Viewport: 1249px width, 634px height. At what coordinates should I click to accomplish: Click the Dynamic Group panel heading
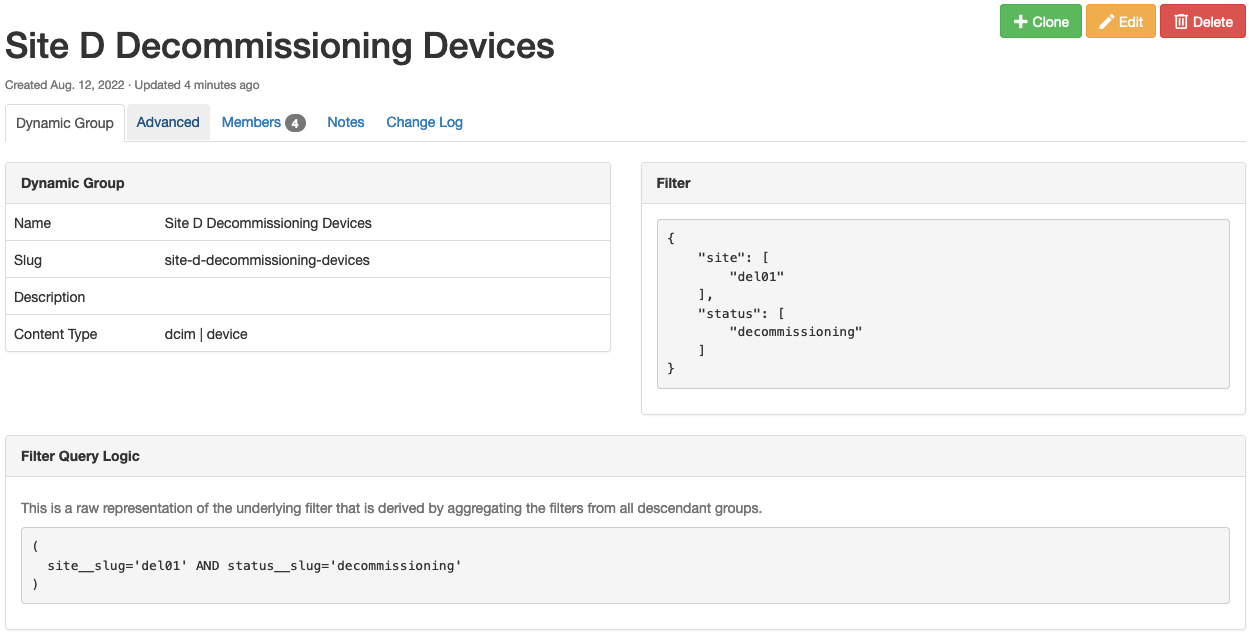73,183
